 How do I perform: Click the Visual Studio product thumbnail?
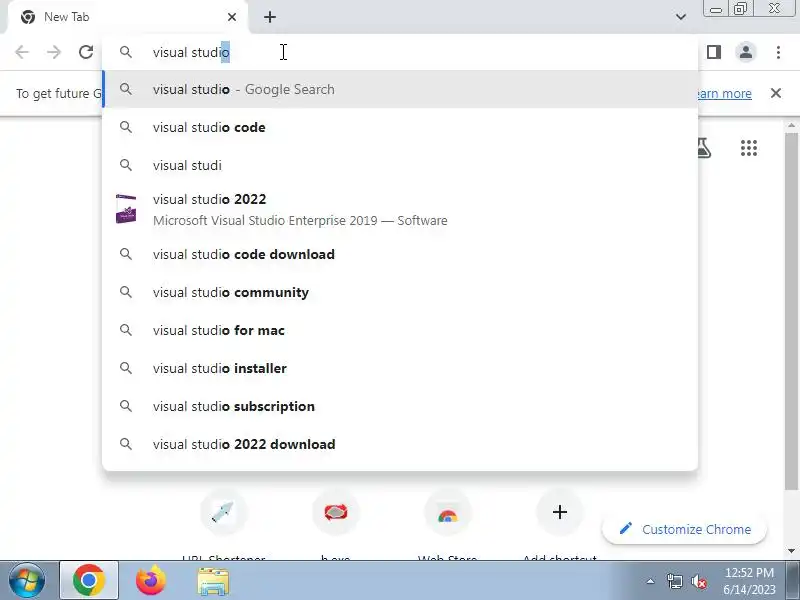(x=126, y=209)
